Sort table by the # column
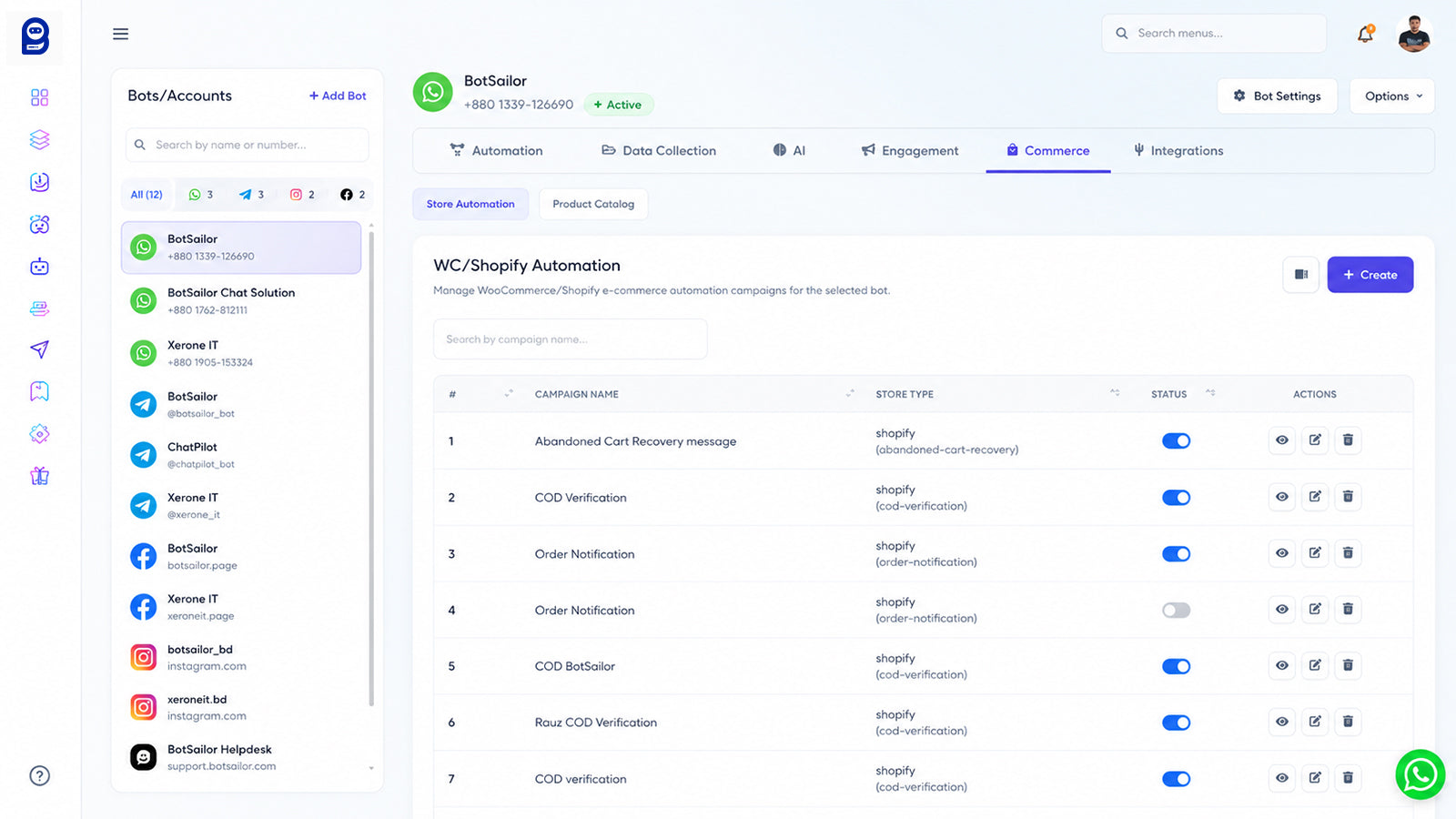This screenshot has width=1456, height=819. [x=509, y=393]
